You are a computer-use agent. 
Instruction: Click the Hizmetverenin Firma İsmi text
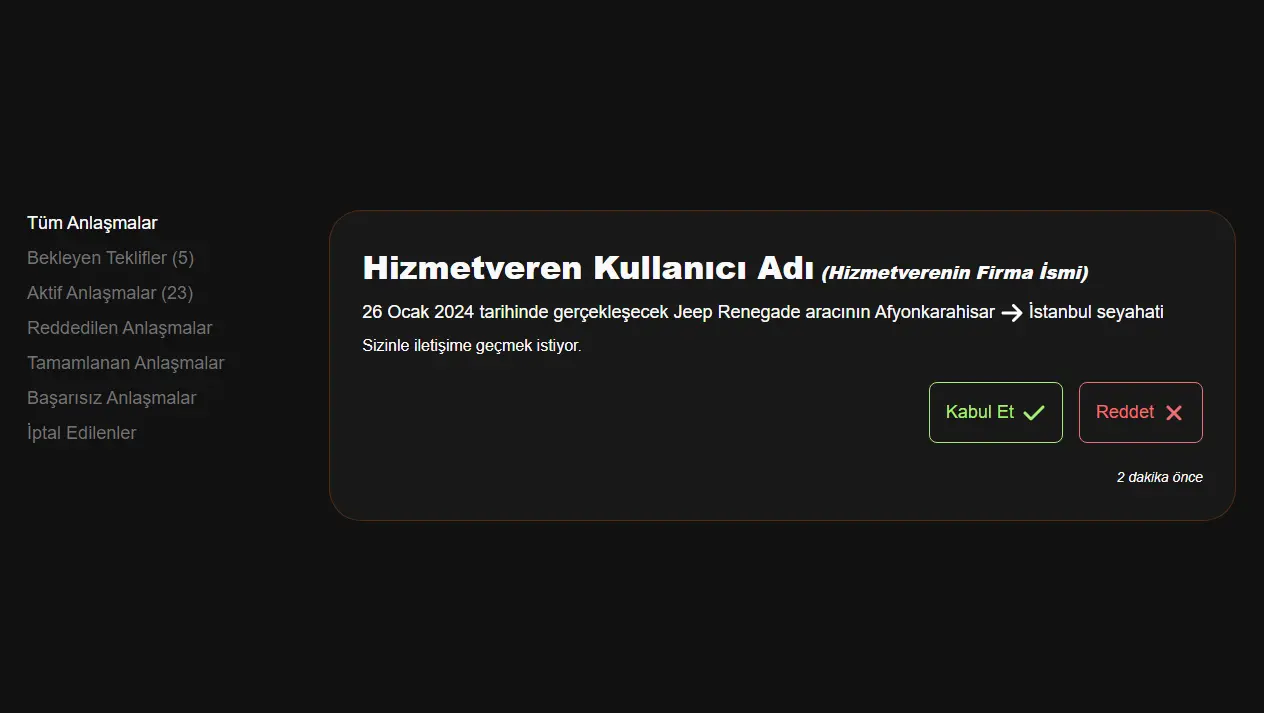pos(955,272)
